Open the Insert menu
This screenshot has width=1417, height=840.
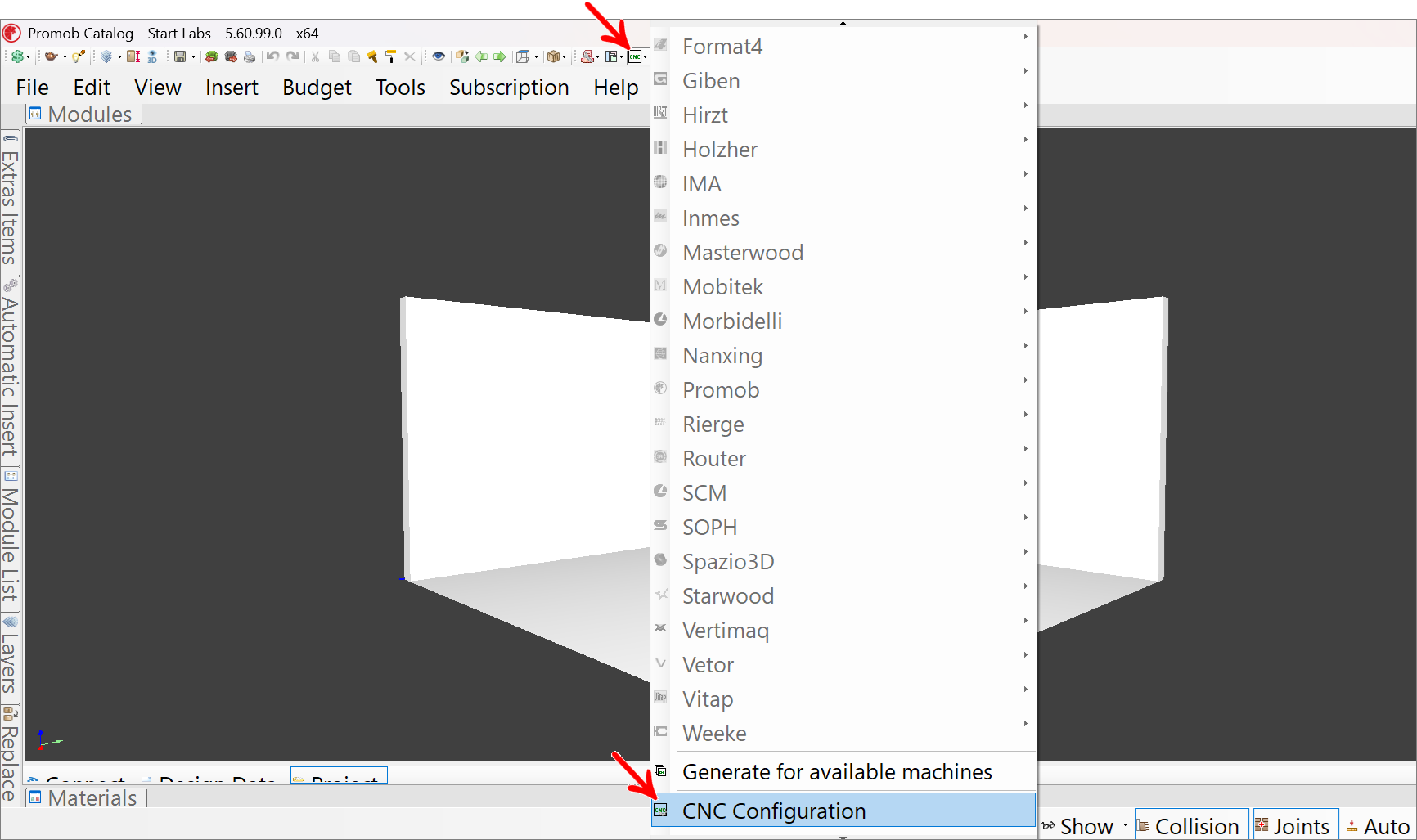pyautogui.click(x=232, y=88)
